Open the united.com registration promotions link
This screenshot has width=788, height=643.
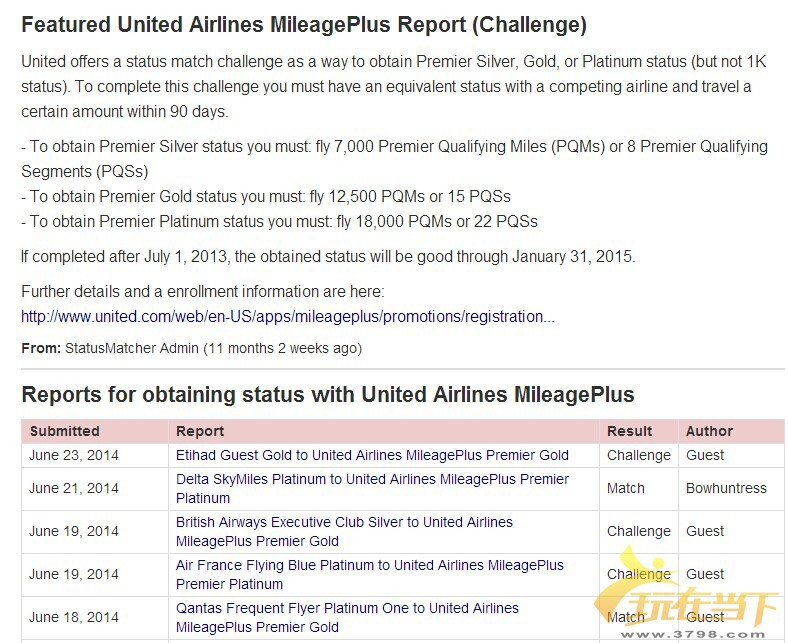coord(287,317)
